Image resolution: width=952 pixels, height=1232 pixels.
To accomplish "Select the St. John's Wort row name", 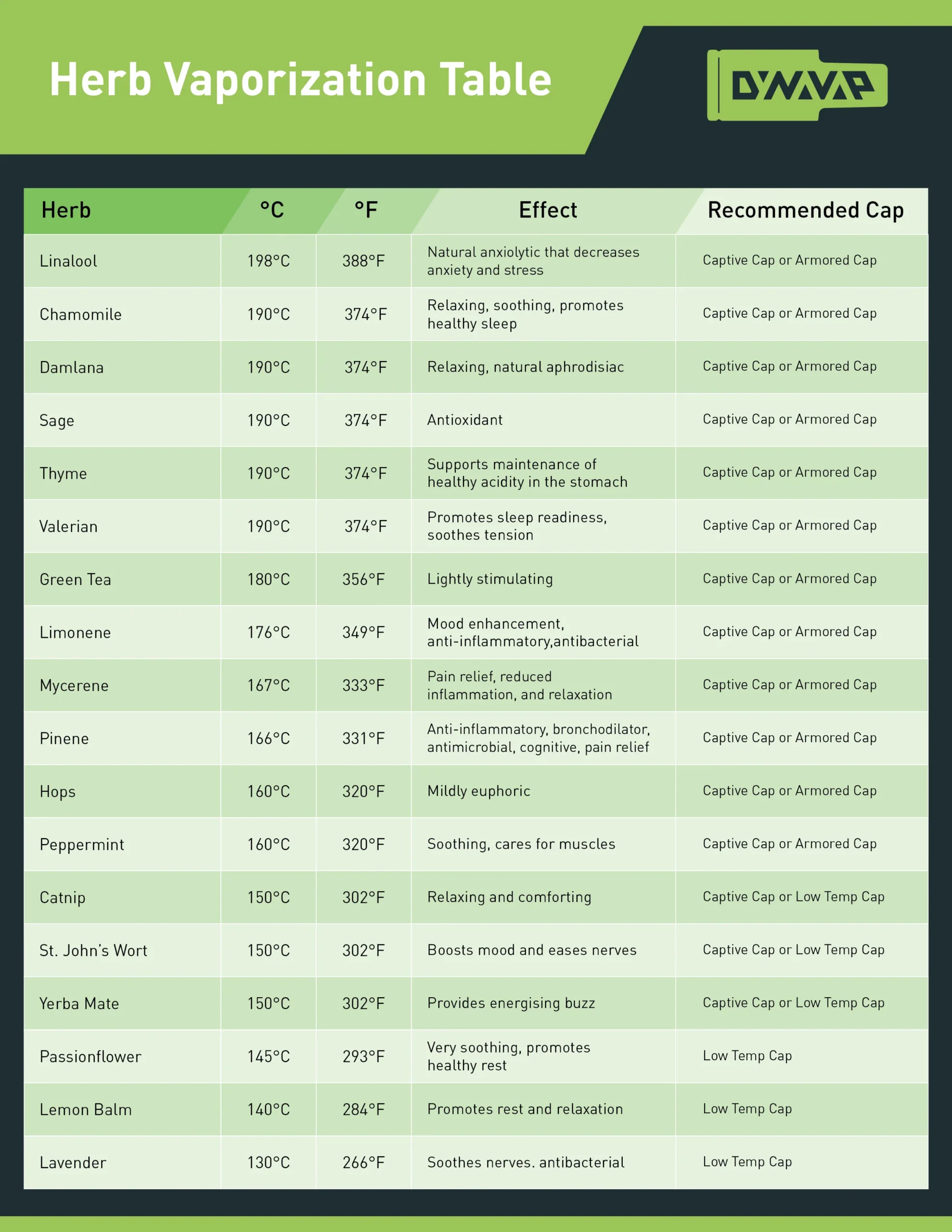I will click(x=93, y=950).
